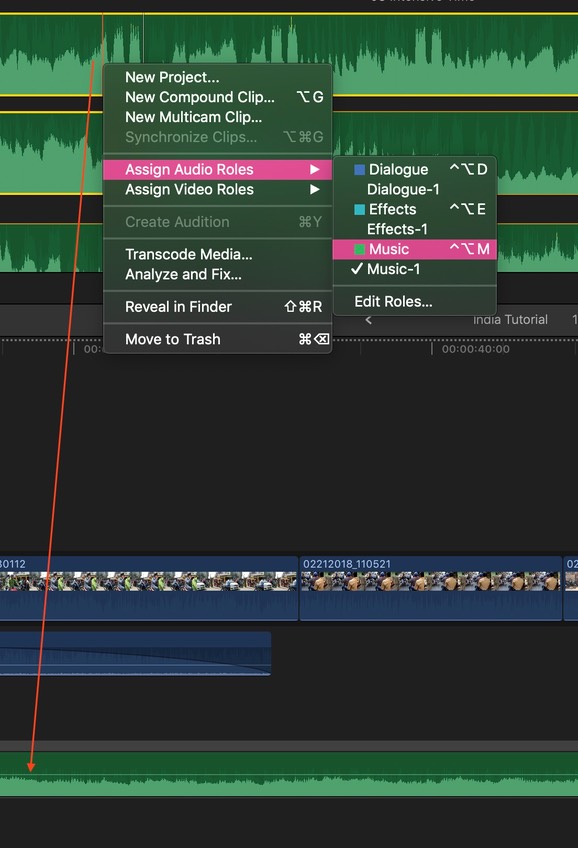
Task: Select New Multicam Clip menu entry
Action: pos(217,117)
